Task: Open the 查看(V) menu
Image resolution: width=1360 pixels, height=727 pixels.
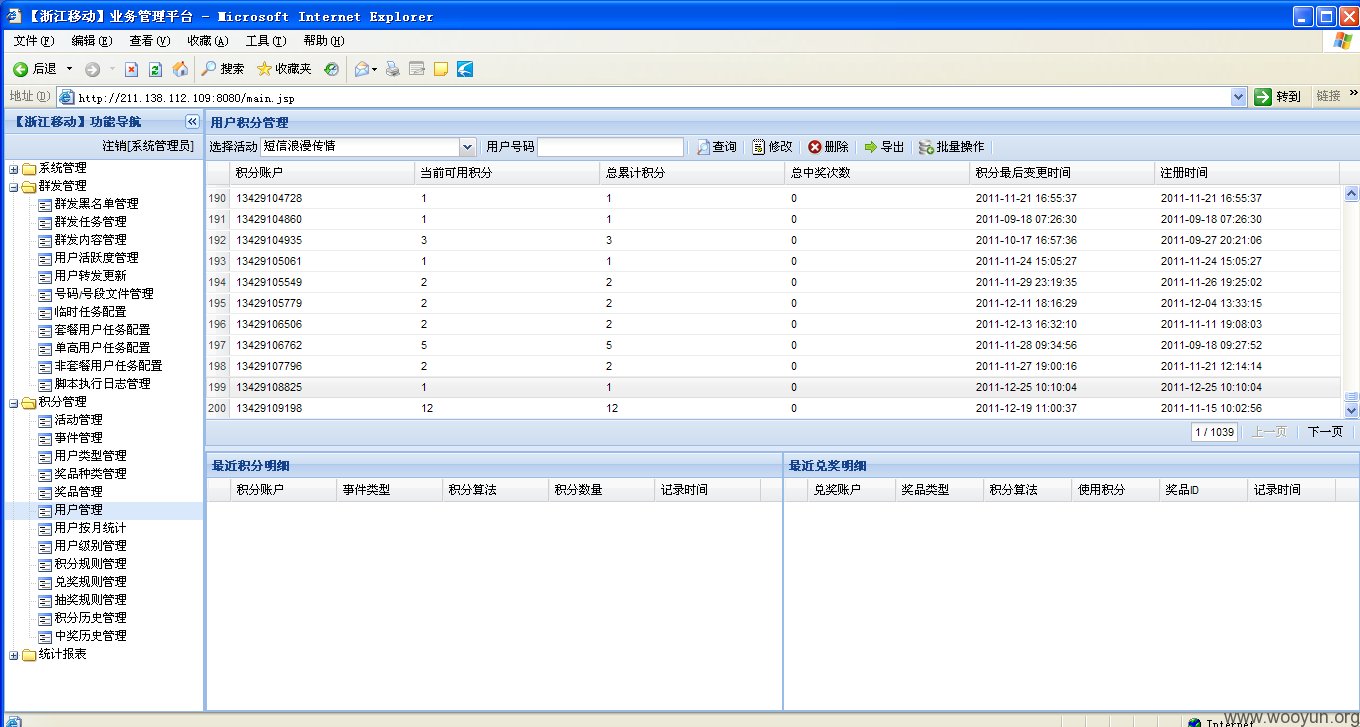Action: (x=150, y=41)
